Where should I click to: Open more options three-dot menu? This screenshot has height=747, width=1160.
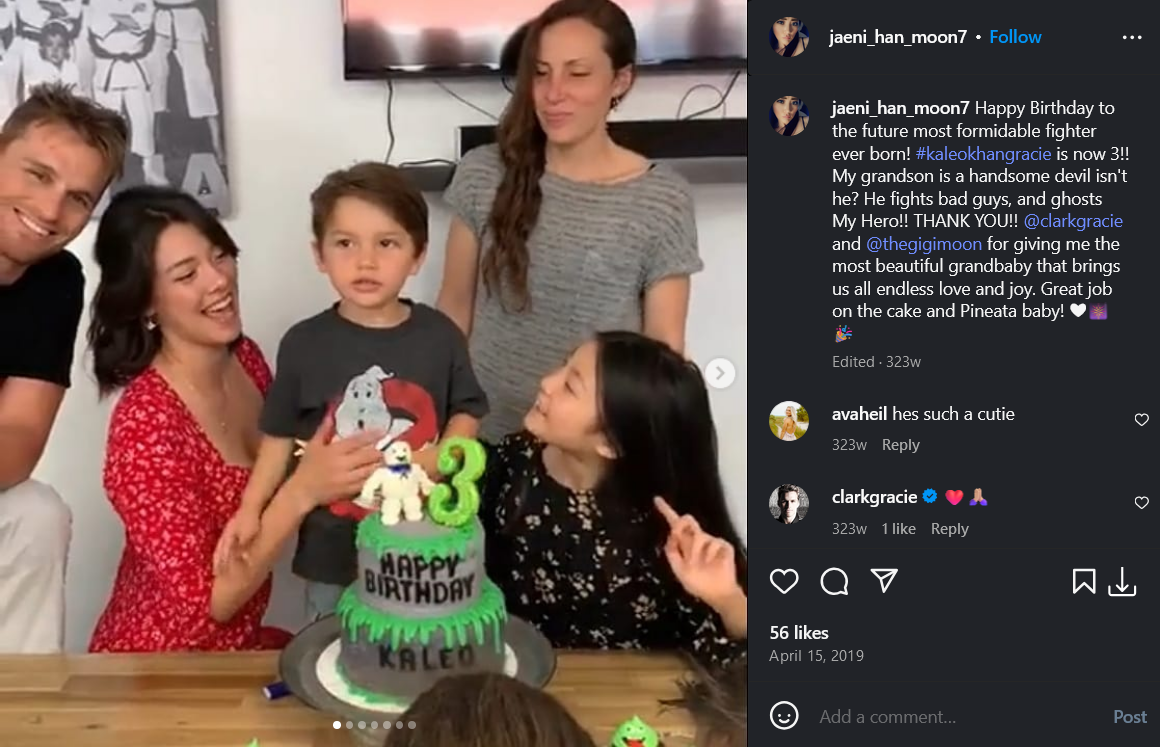click(1132, 37)
